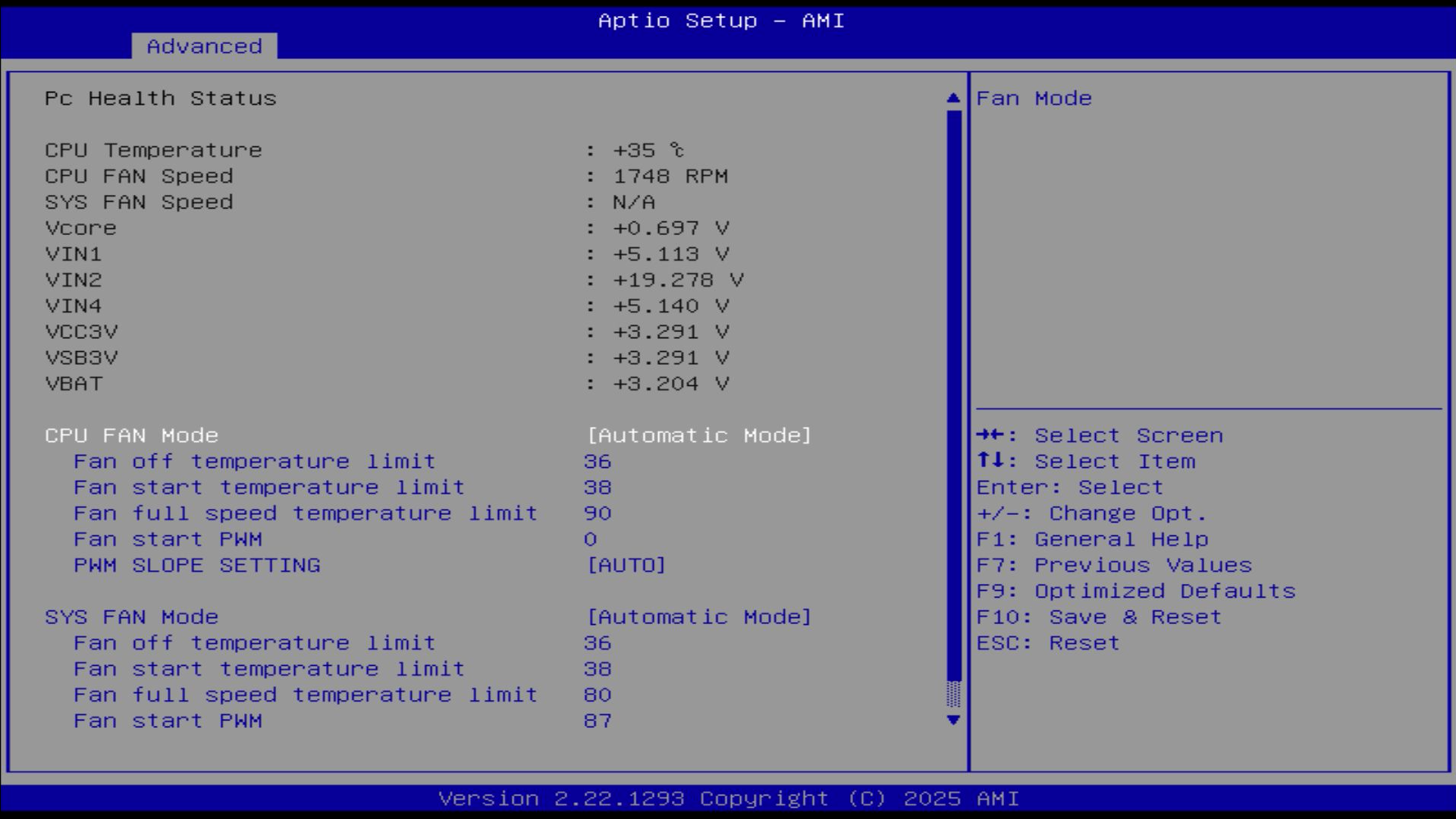Click the CPU FAN Speed reading 1748 RPM
Screen dimensions: 1456x819
pos(670,176)
